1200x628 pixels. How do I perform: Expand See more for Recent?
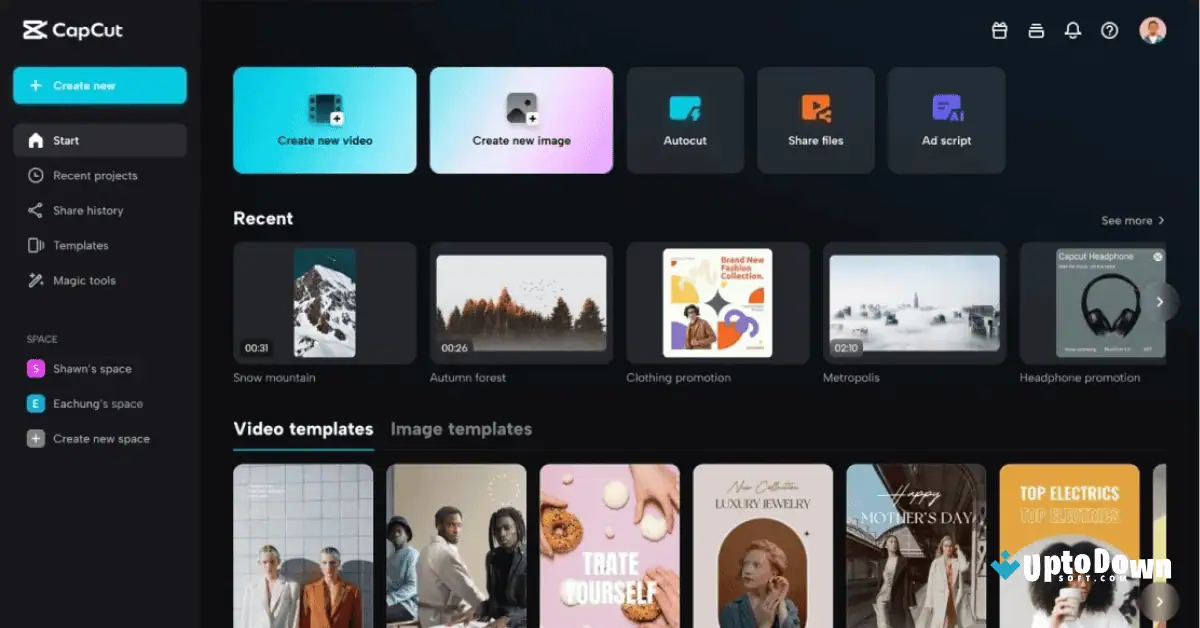point(1133,220)
